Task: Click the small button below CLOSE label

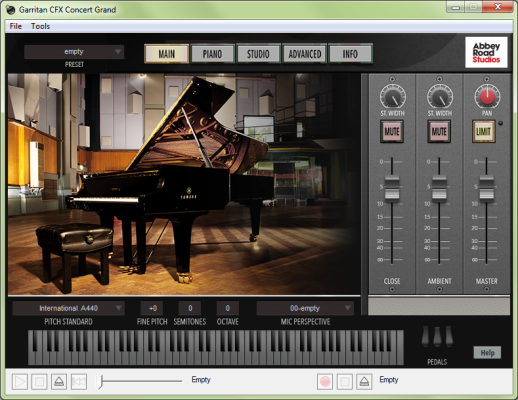Action: point(392,289)
